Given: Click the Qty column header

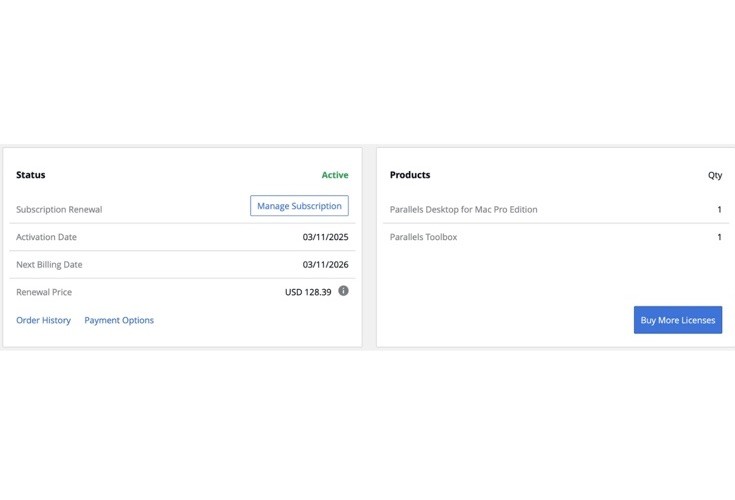Looking at the screenshot, I should (715, 175).
